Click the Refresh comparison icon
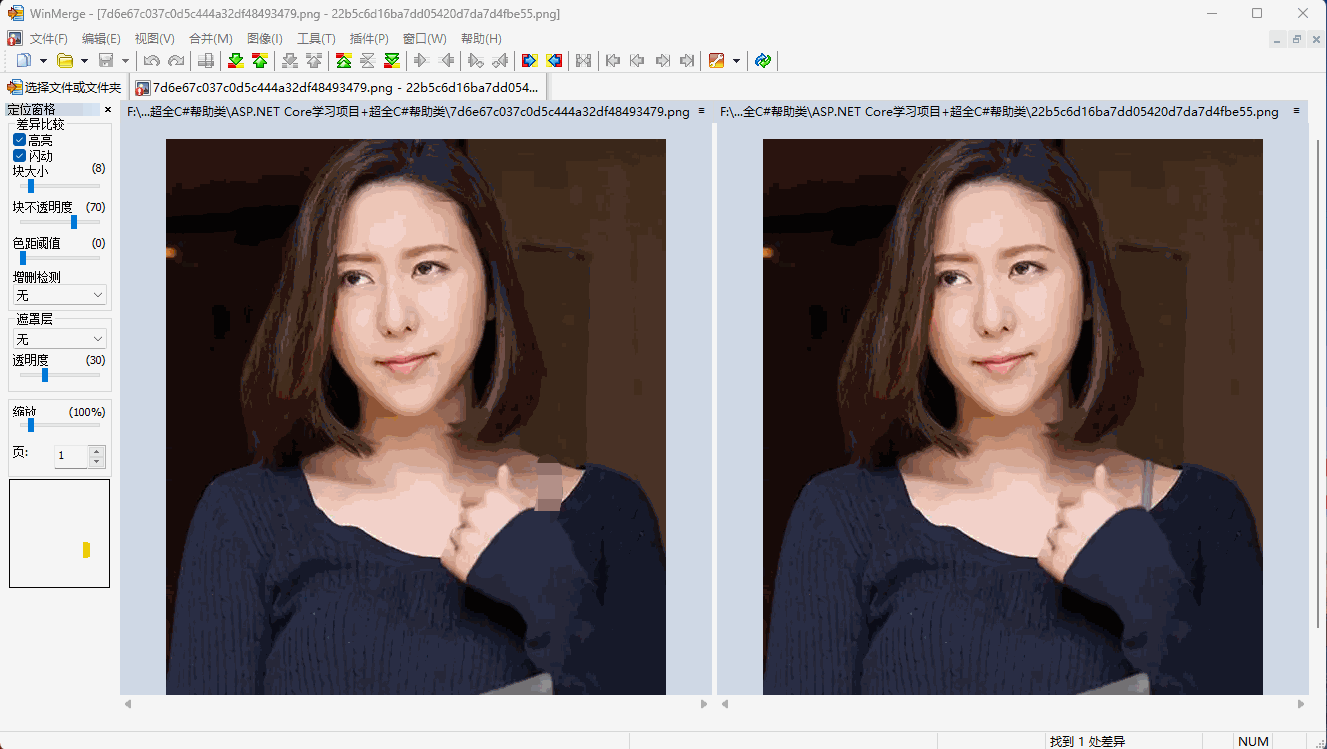Viewport: 1327px width, 749px height. [x=763, y=61]
